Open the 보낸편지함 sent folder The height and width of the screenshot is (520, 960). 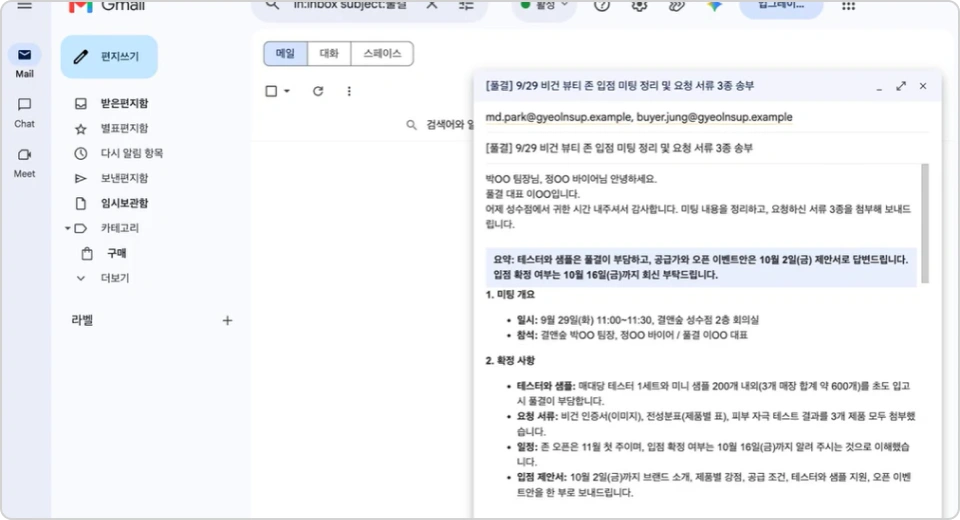(x=124, y=178)
